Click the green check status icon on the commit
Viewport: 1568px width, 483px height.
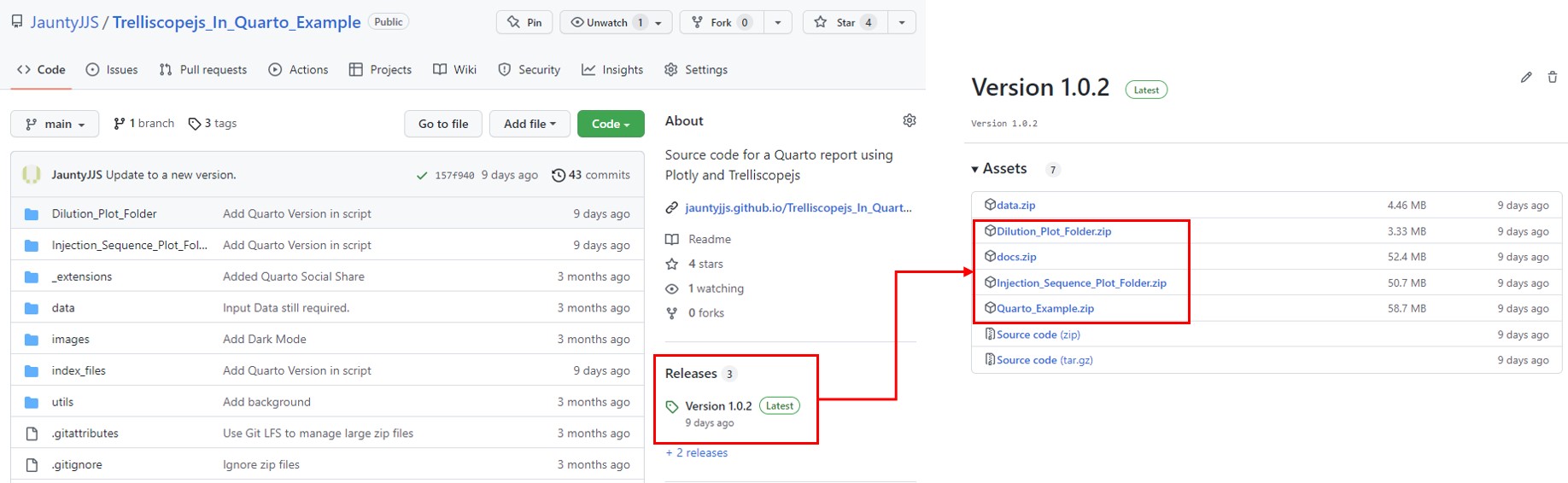[x=421, y=176]
